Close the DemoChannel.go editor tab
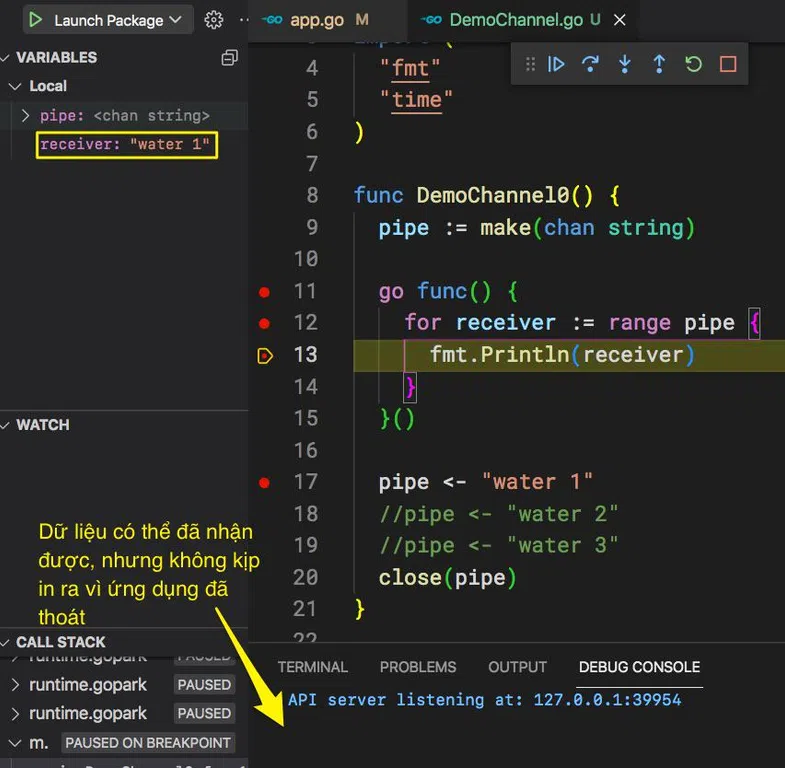The width and height of the screenshot is (785, 768). click(x=620, y=20)
